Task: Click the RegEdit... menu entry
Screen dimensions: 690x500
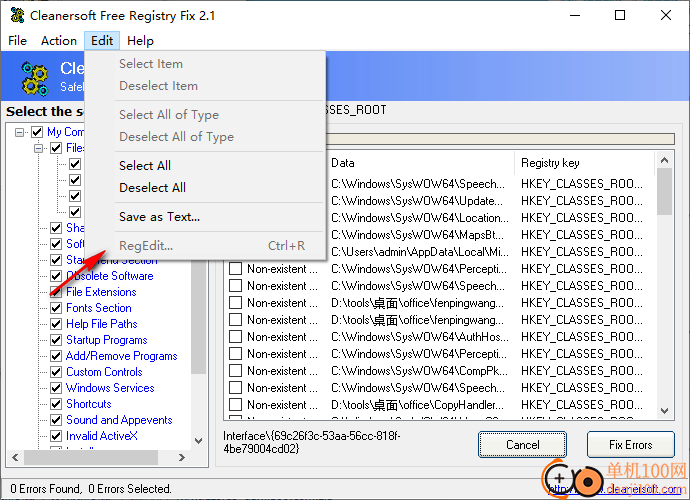Action: (206, 246)
